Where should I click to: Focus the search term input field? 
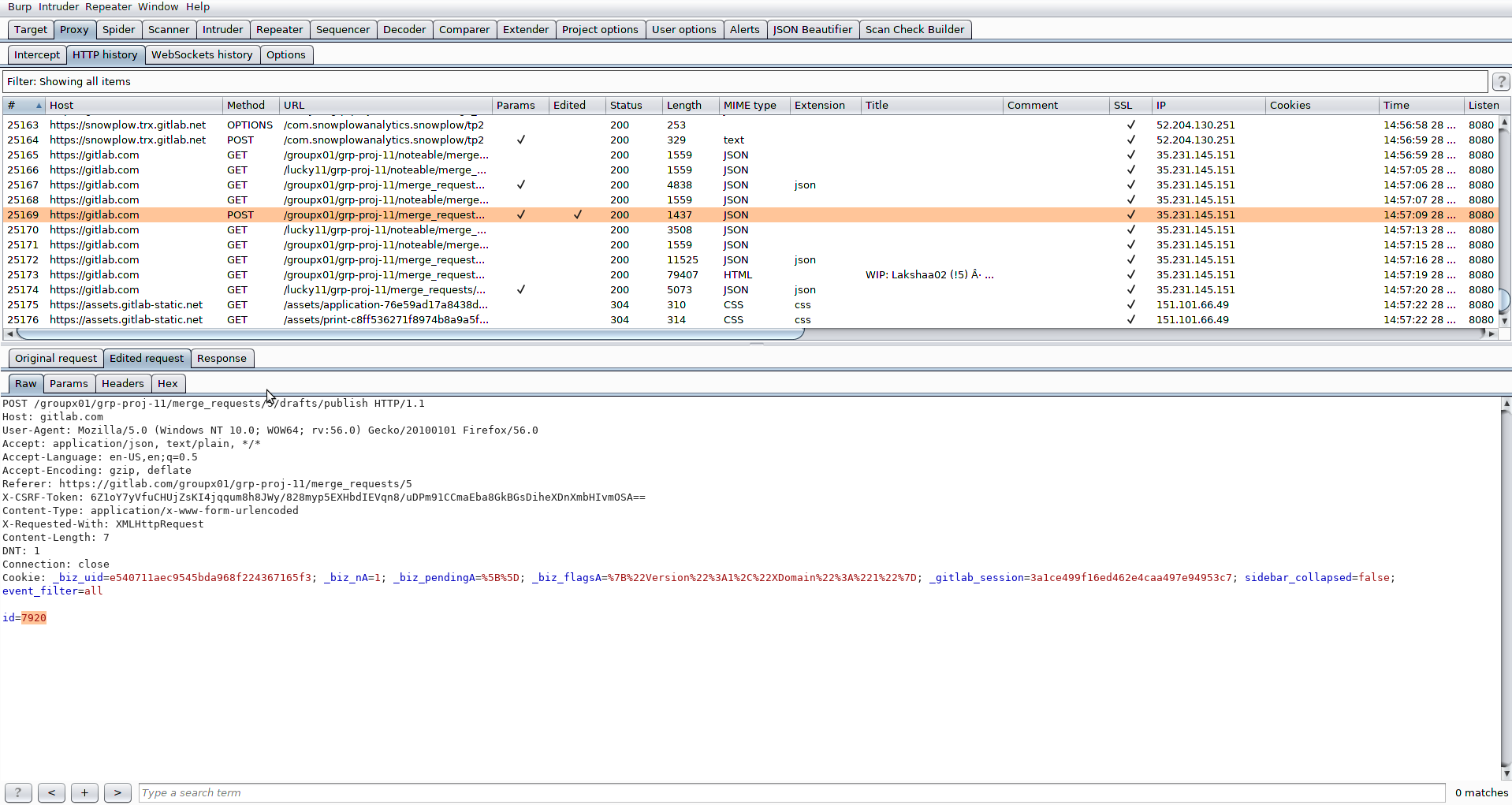tap(791, 792)
